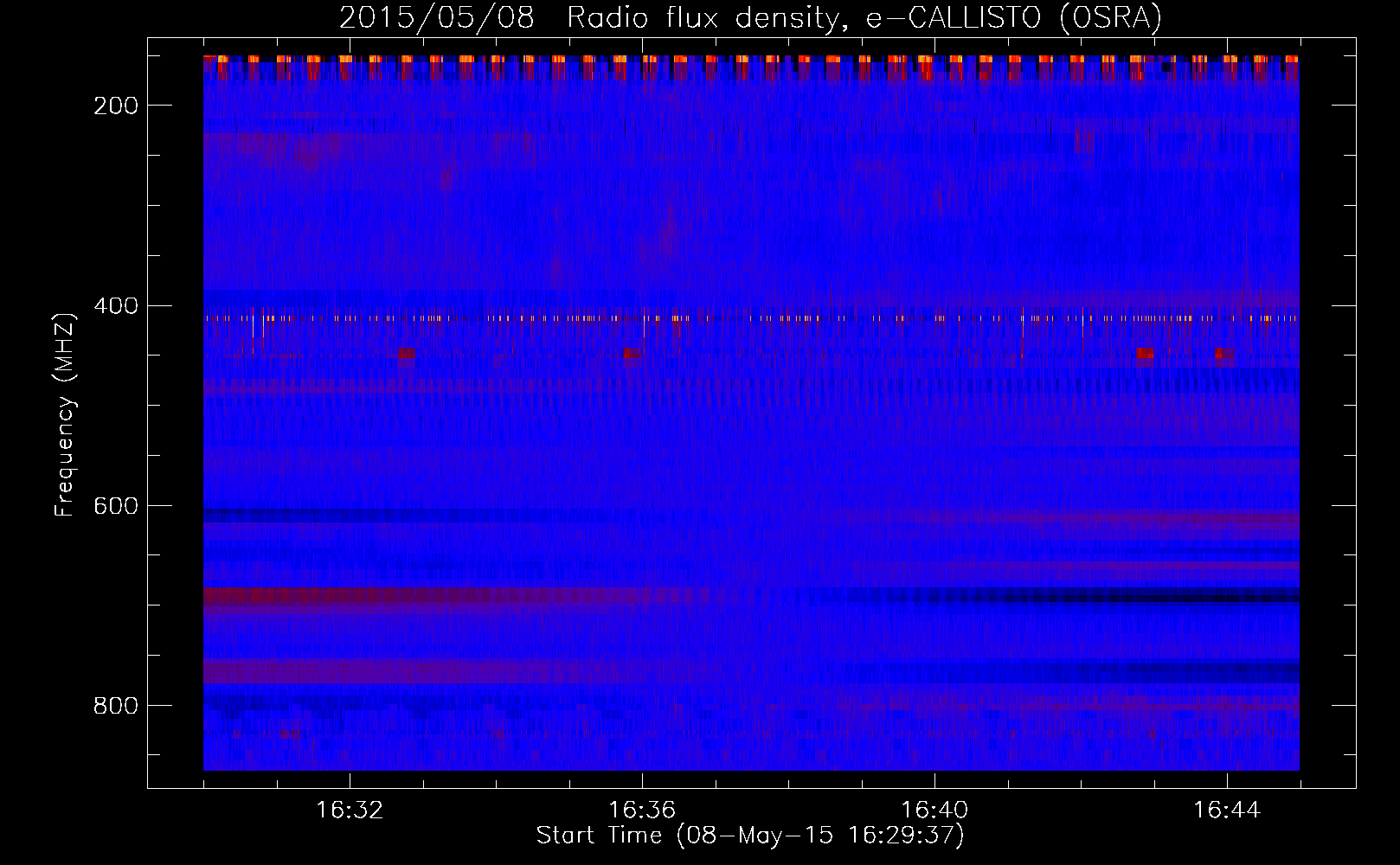Click the 400 frequency tick label
The image size is (1400, 865).
tap(116, 306)
